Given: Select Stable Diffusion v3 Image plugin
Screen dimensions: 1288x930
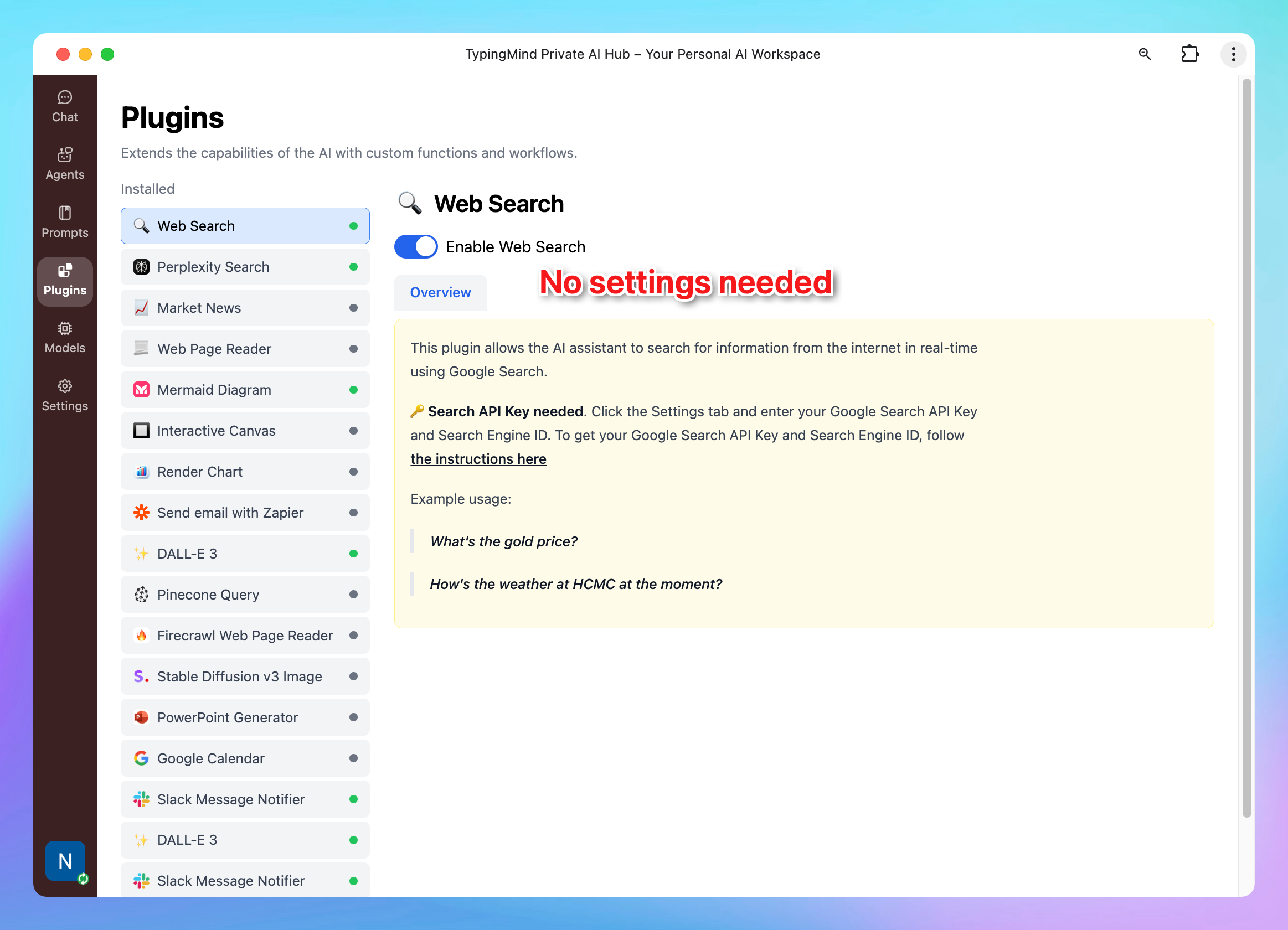Looking at the screenshot, I should click(245, 676).
